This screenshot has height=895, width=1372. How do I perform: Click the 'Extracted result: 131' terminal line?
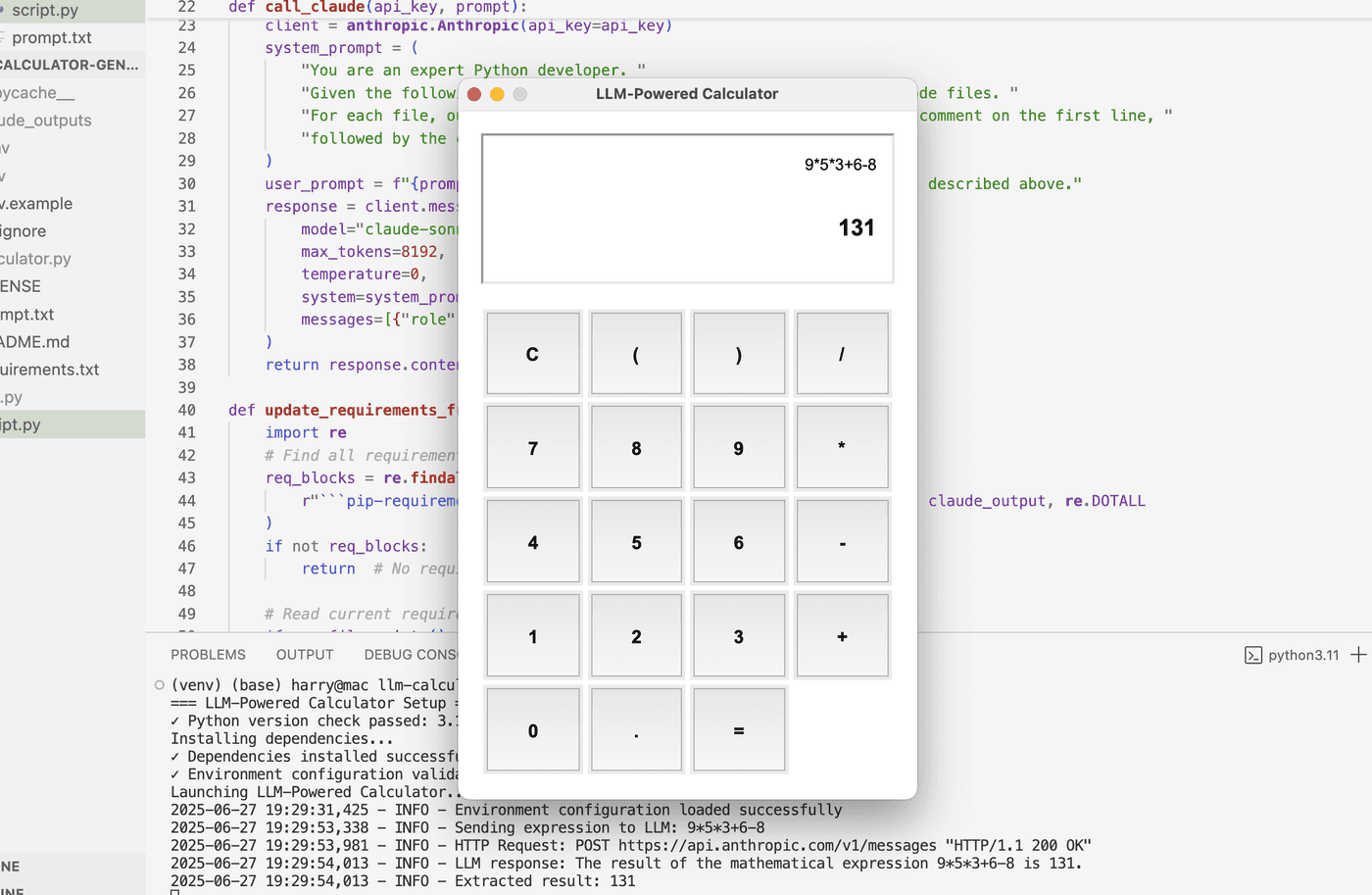coord(403,881)
